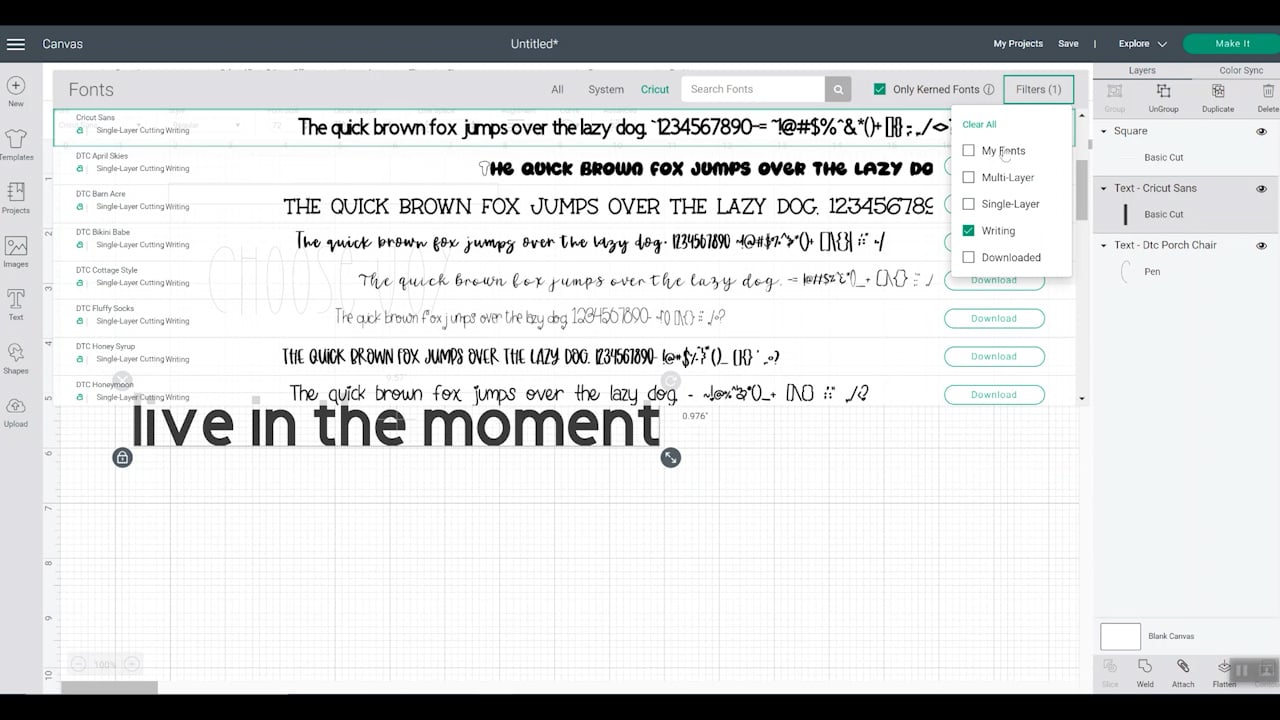This screenshot has width=1280, height=720.
Task: Show All fonts tab
Action: pos(557,89)
